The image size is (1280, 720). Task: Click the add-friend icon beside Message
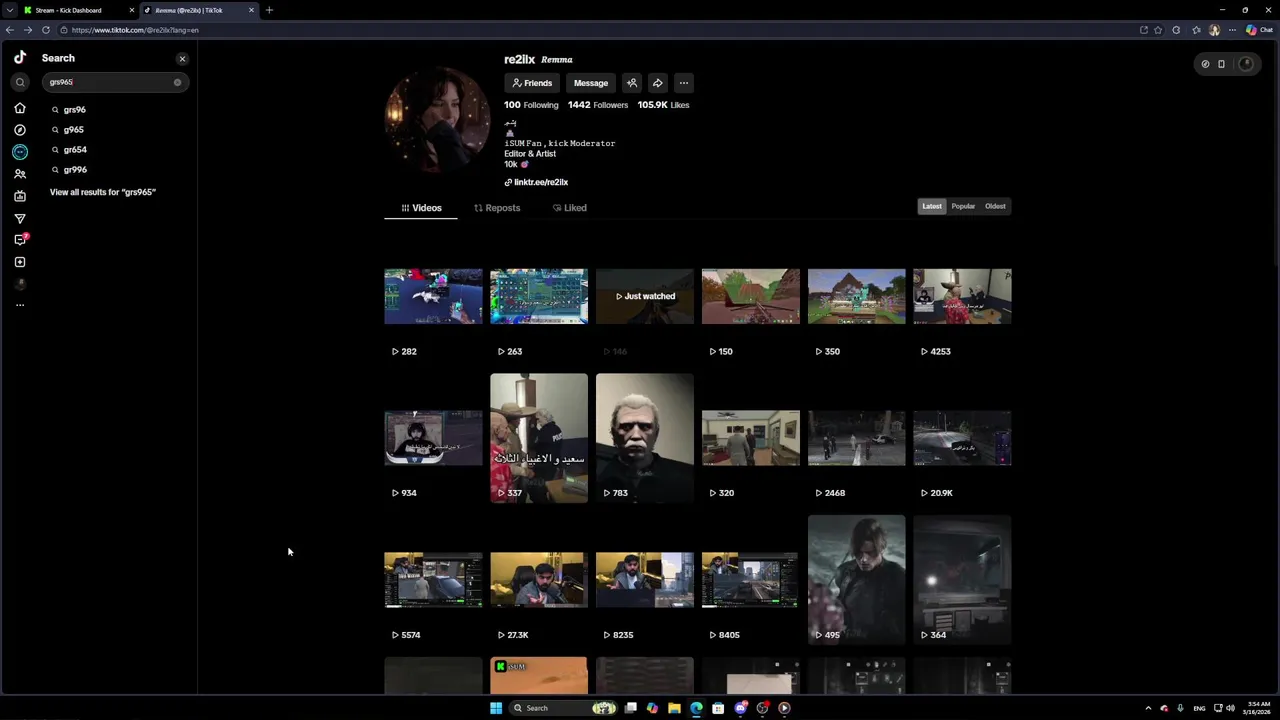click(631, 83)
